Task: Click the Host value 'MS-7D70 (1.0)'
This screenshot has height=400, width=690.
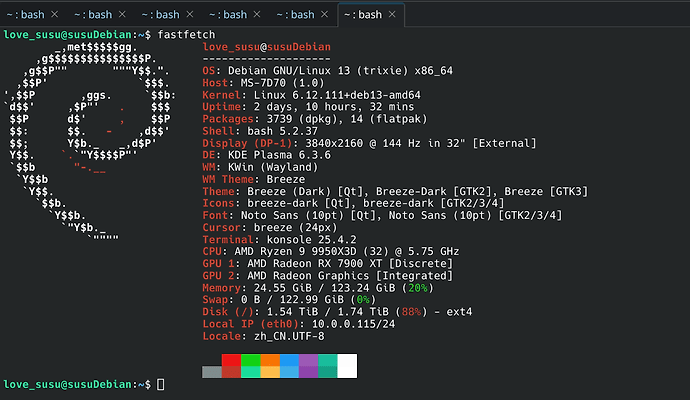Action: 283,83
